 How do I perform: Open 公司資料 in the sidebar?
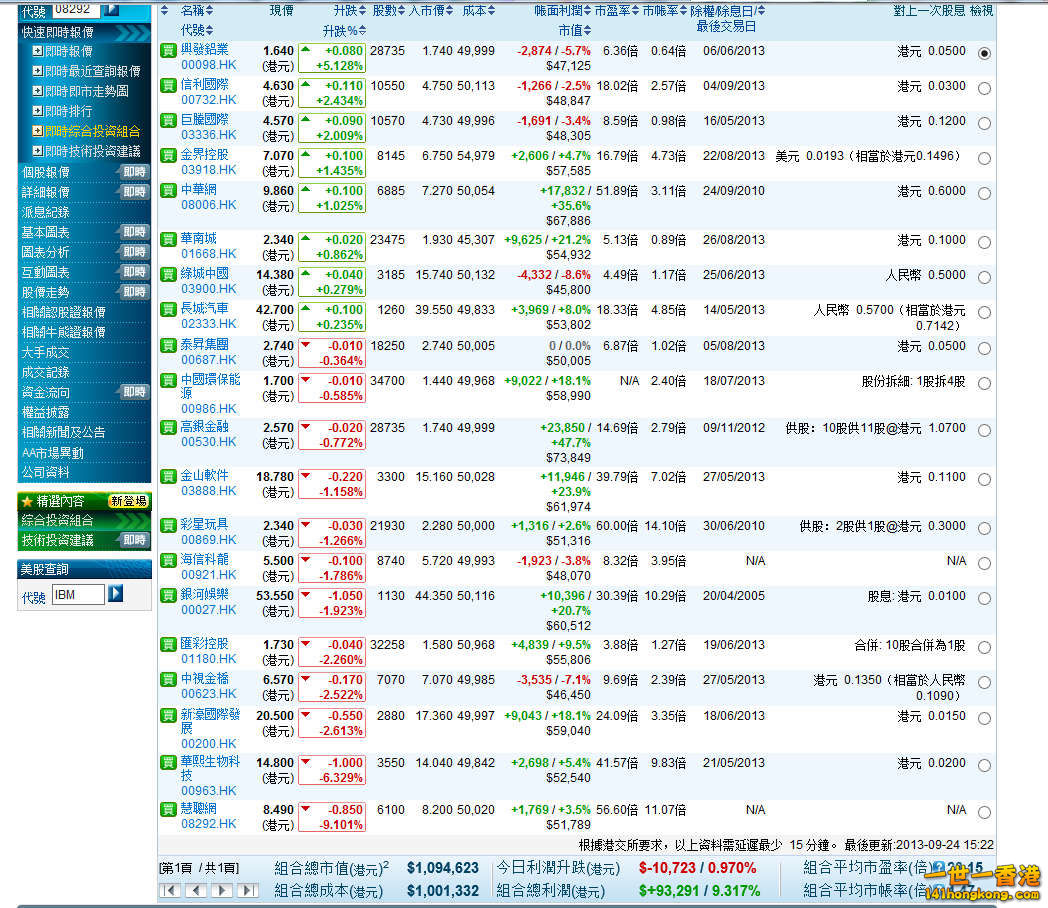(45, 472)
